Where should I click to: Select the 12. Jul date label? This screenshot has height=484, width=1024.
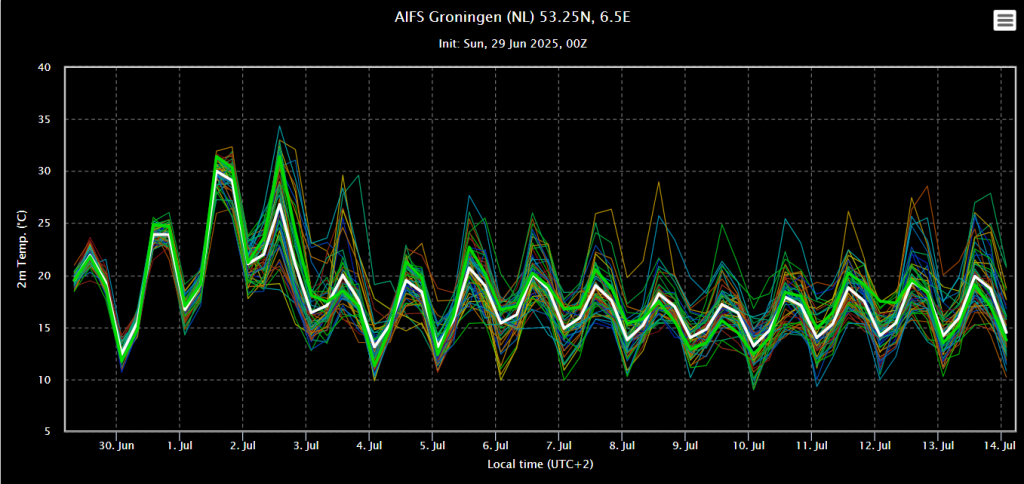(x=876, y=444)
